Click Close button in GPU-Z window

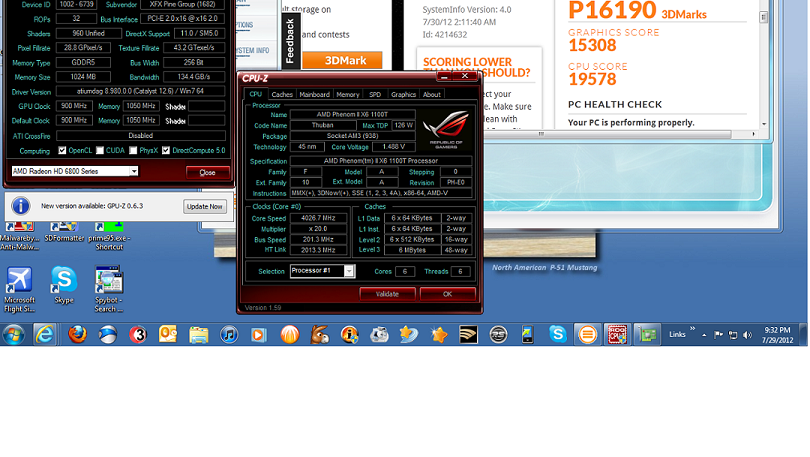tap(208, 172)
